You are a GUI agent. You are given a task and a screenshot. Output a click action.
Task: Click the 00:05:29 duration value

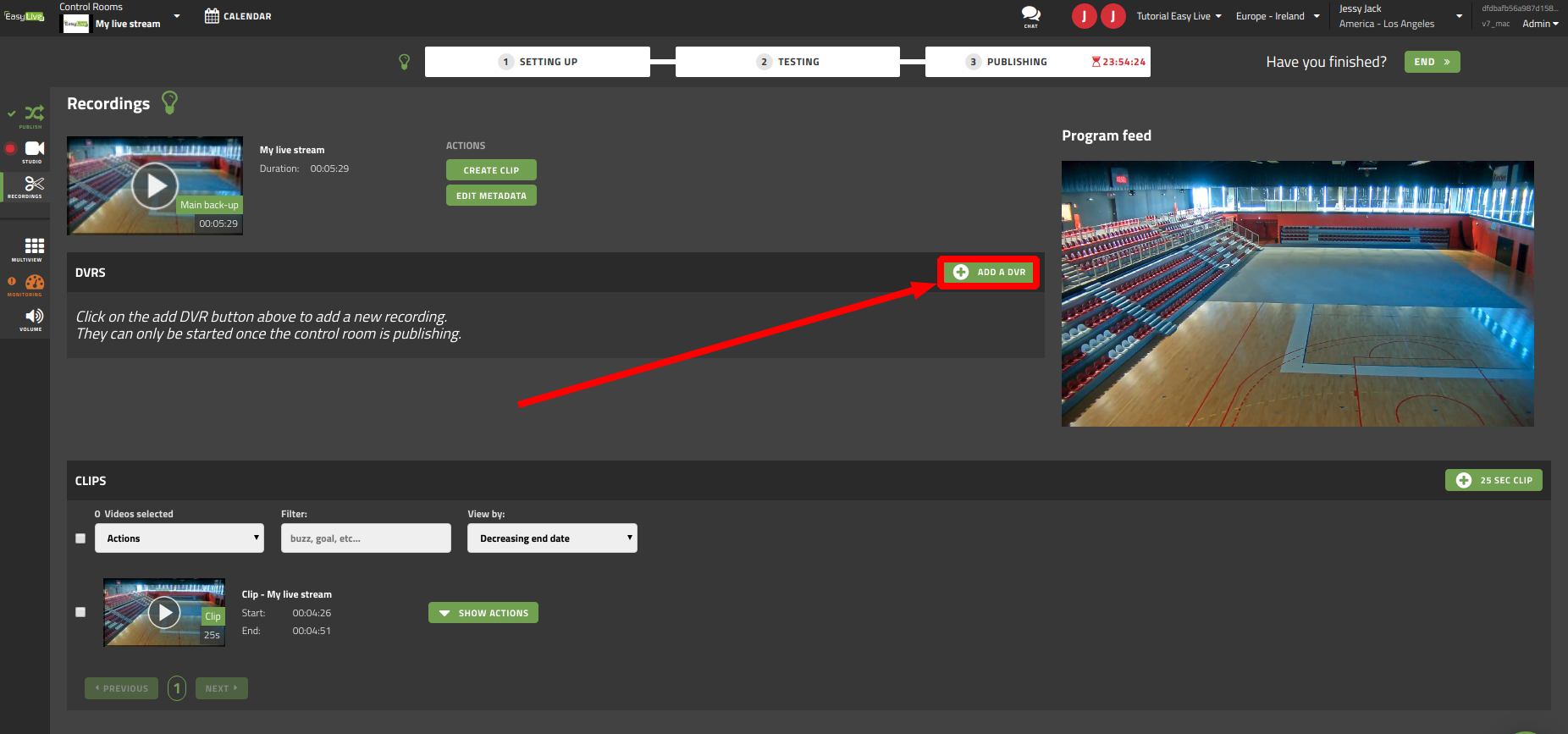pos(329,168)
